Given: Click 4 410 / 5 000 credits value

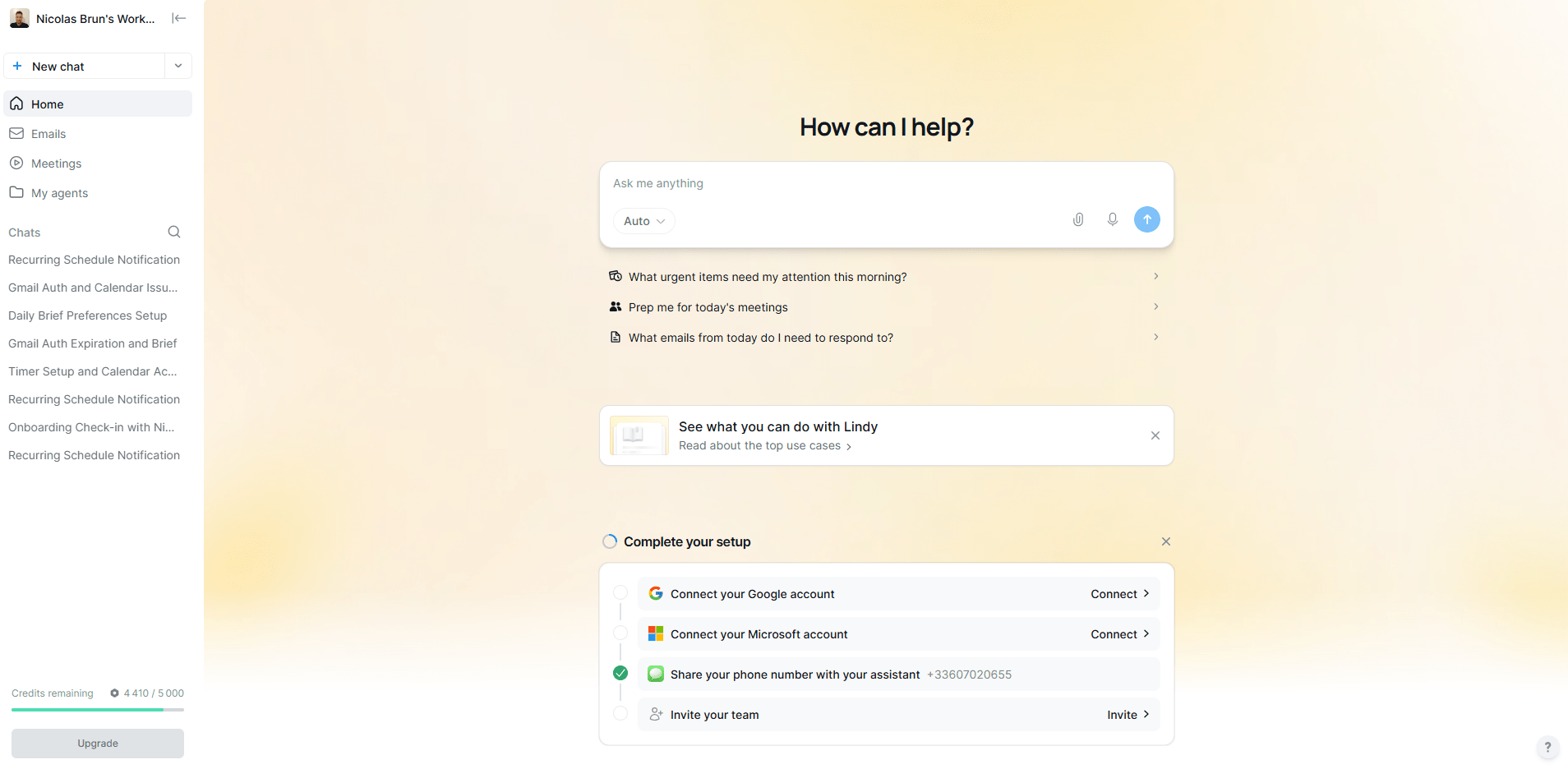Looking at the screenshot, I should (x=154, y=693).
